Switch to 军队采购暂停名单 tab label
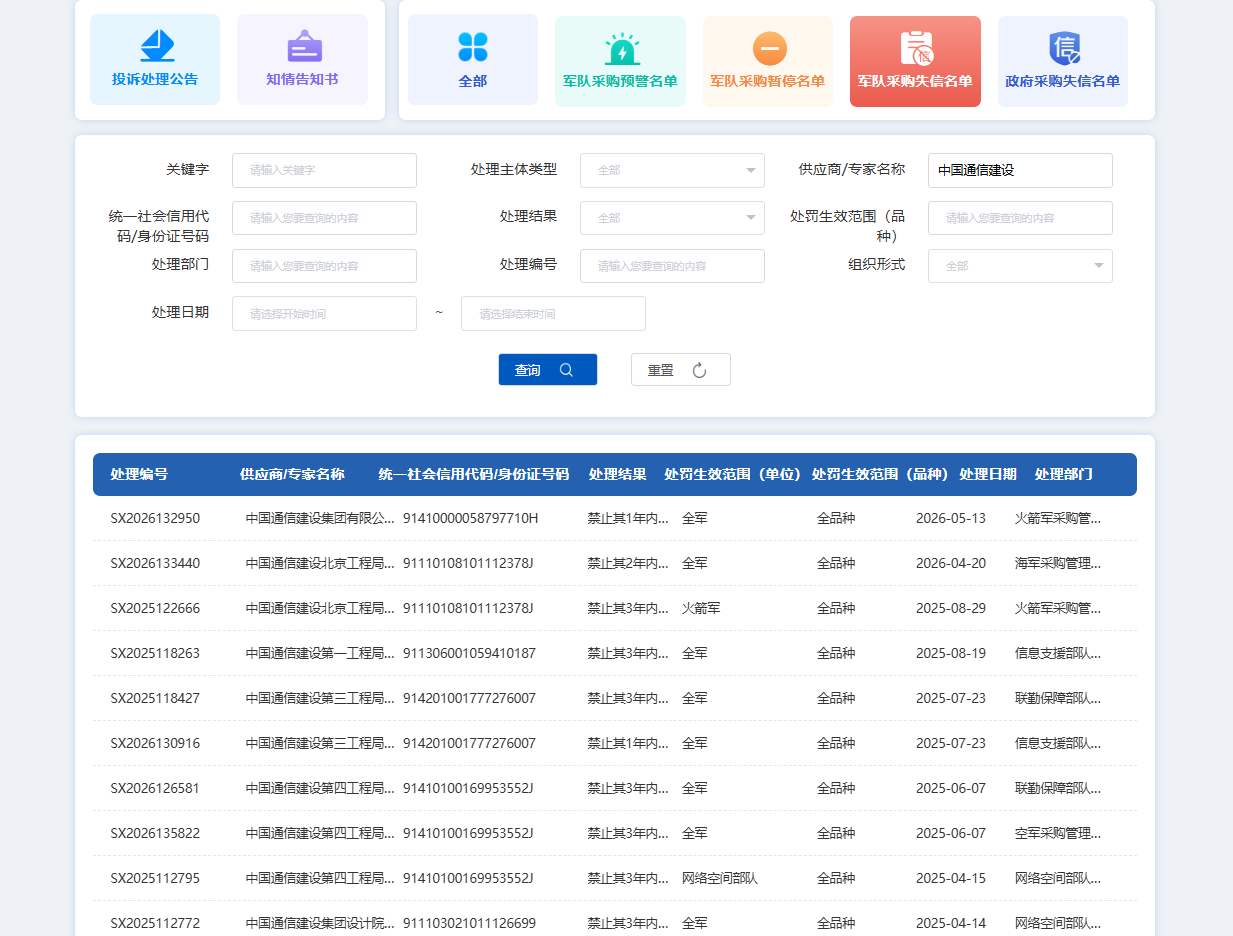Screen dimensions: 1233x936 [x=767, y=82]
